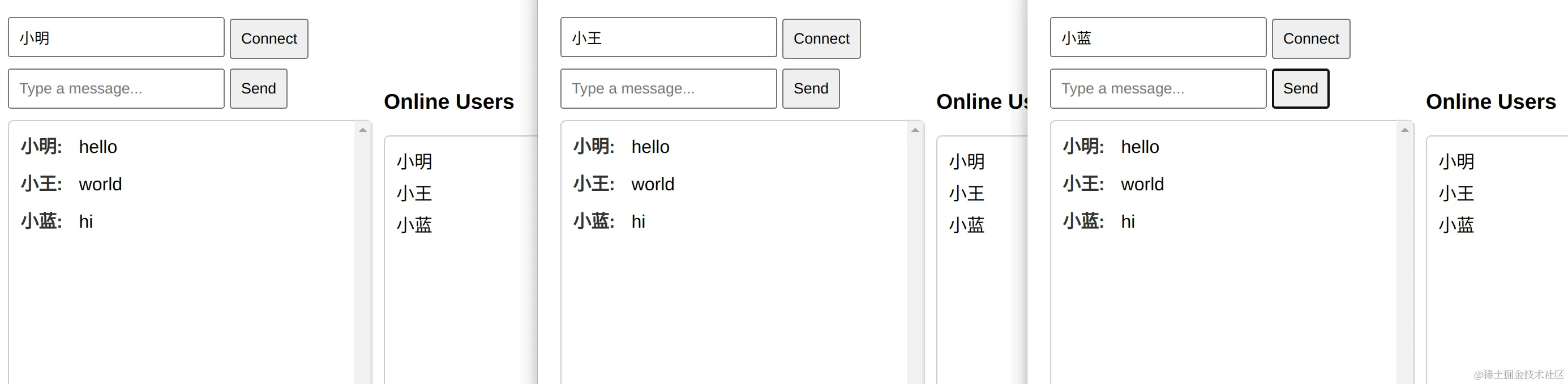Select 小王 in first window's online users
The height and width of the screenshot is (384, 1568).
pos(414,194)
